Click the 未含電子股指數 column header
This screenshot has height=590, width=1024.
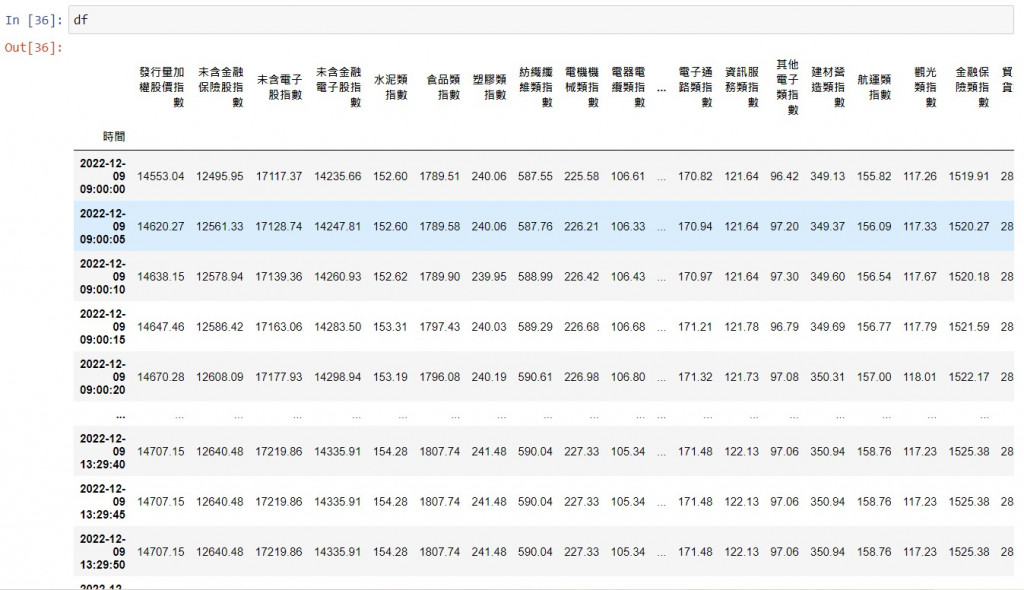point(280,87)
